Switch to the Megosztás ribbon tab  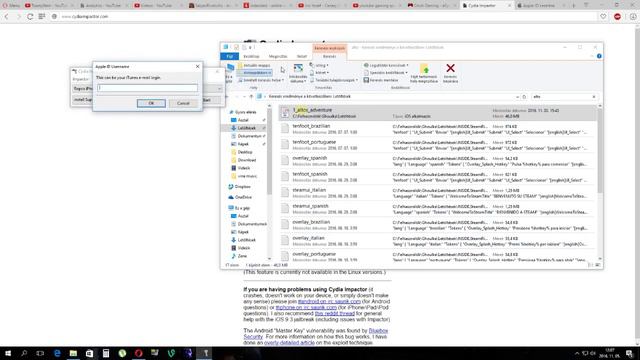[278, 56]
